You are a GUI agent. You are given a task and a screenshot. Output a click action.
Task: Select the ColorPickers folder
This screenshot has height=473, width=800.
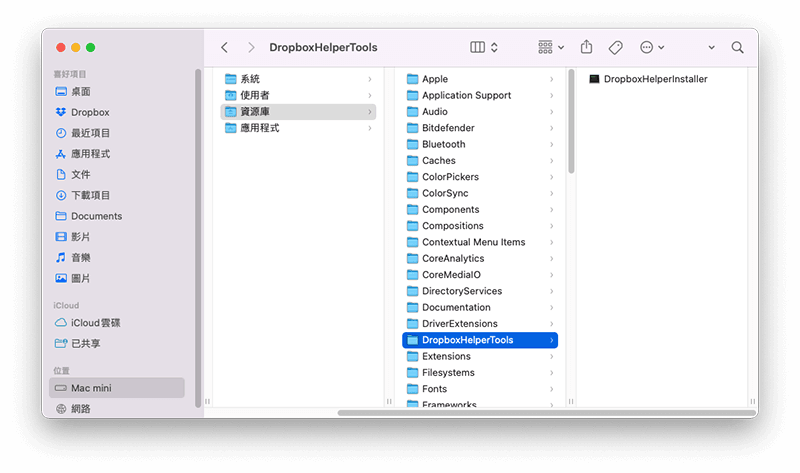pyautogui.click(x=480, y=177)
